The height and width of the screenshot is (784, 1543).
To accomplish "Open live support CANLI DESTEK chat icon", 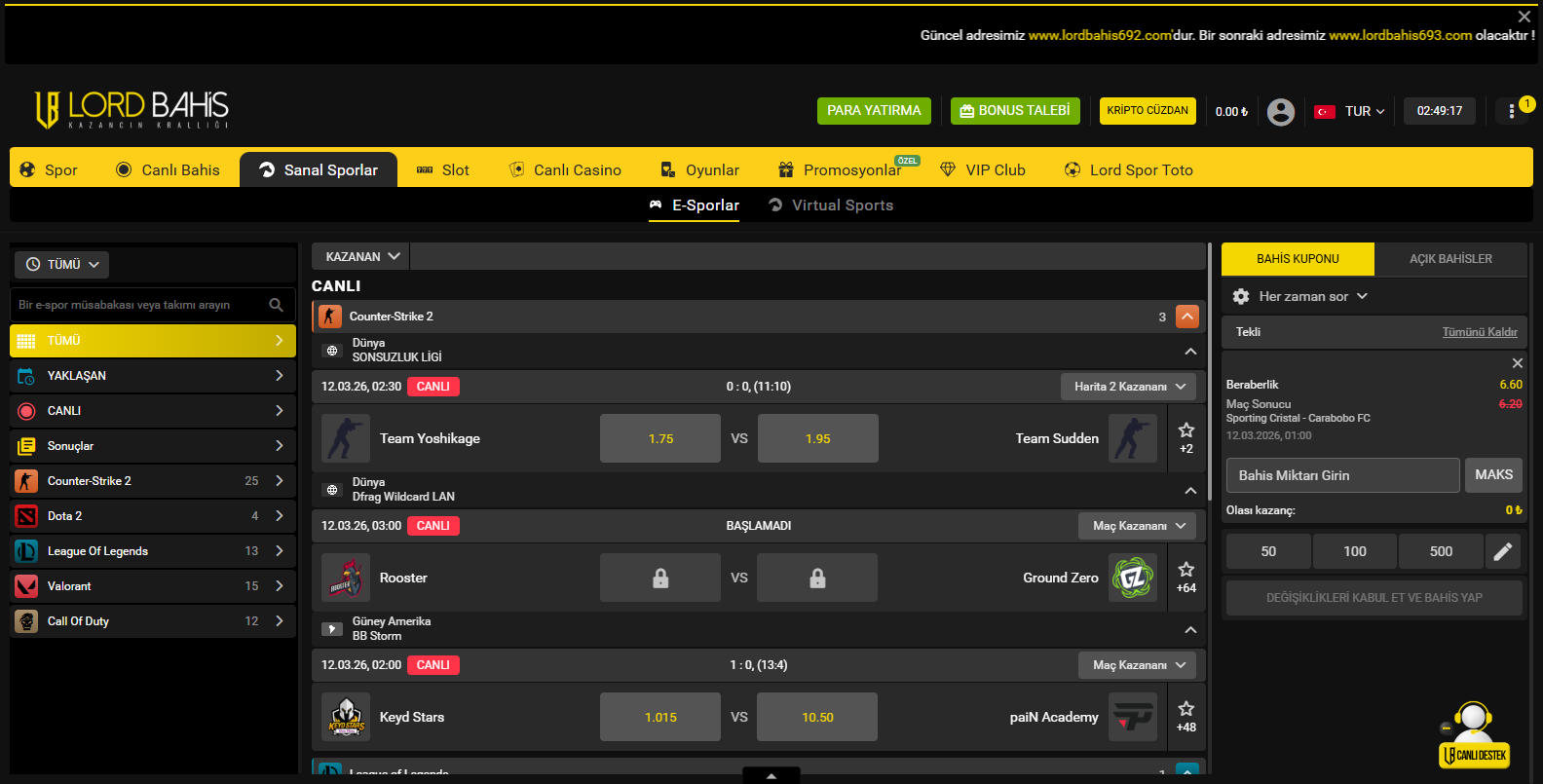I will (x=1474, y=735).
